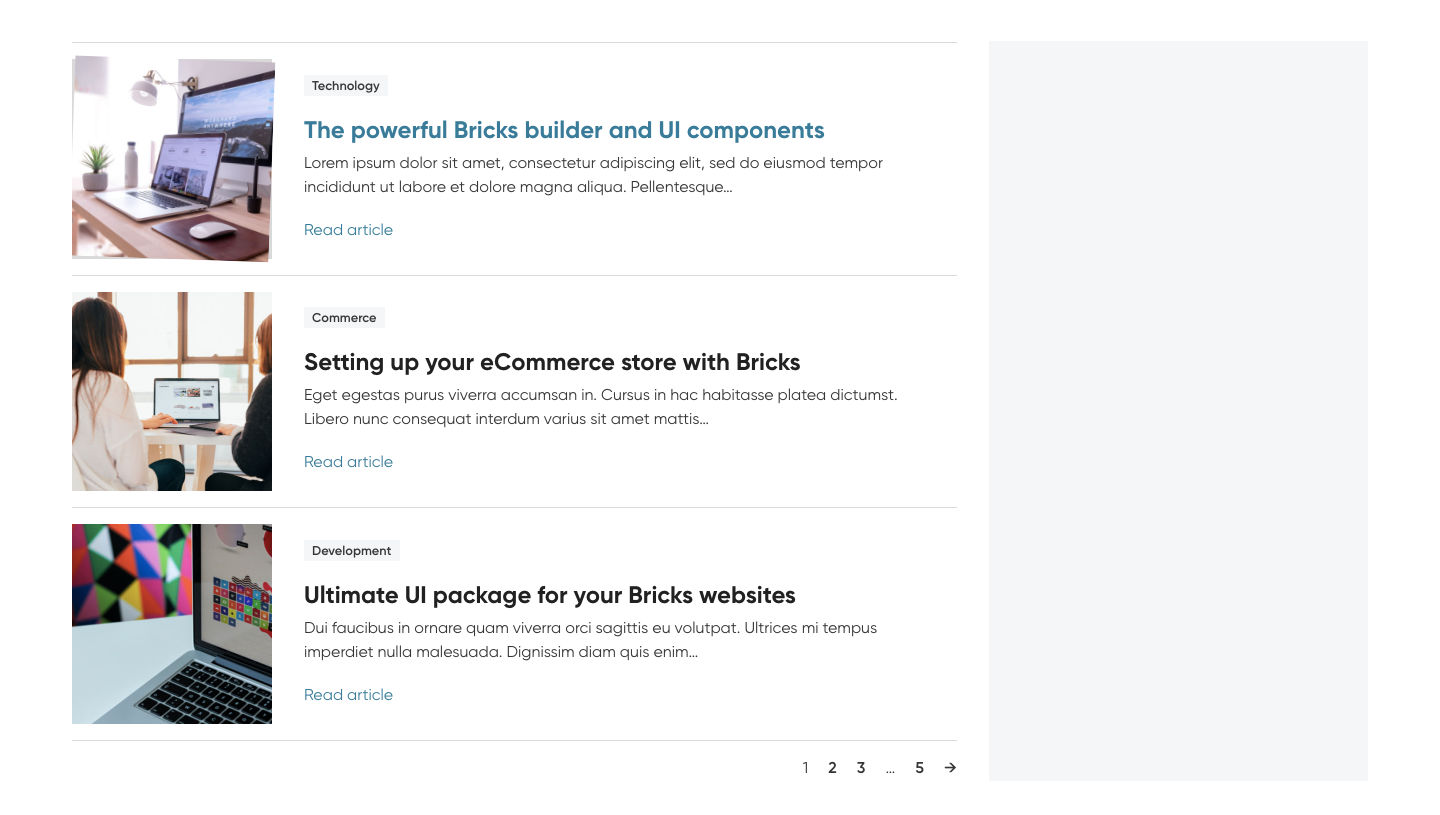
Task: Select the Technology category tag
Action: pos(346,86)
